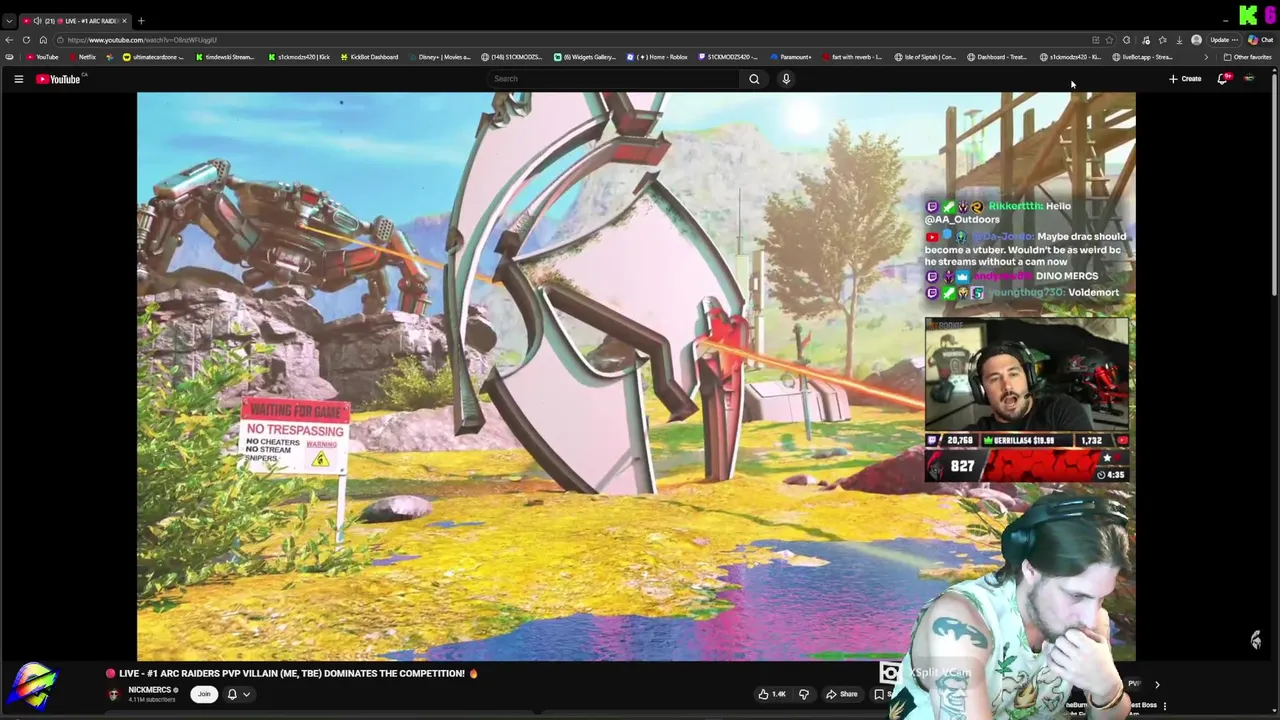Click the next chevron on recommendation chips
The height and width of the screenshot is (720, 1280).
pos(1157,685)
